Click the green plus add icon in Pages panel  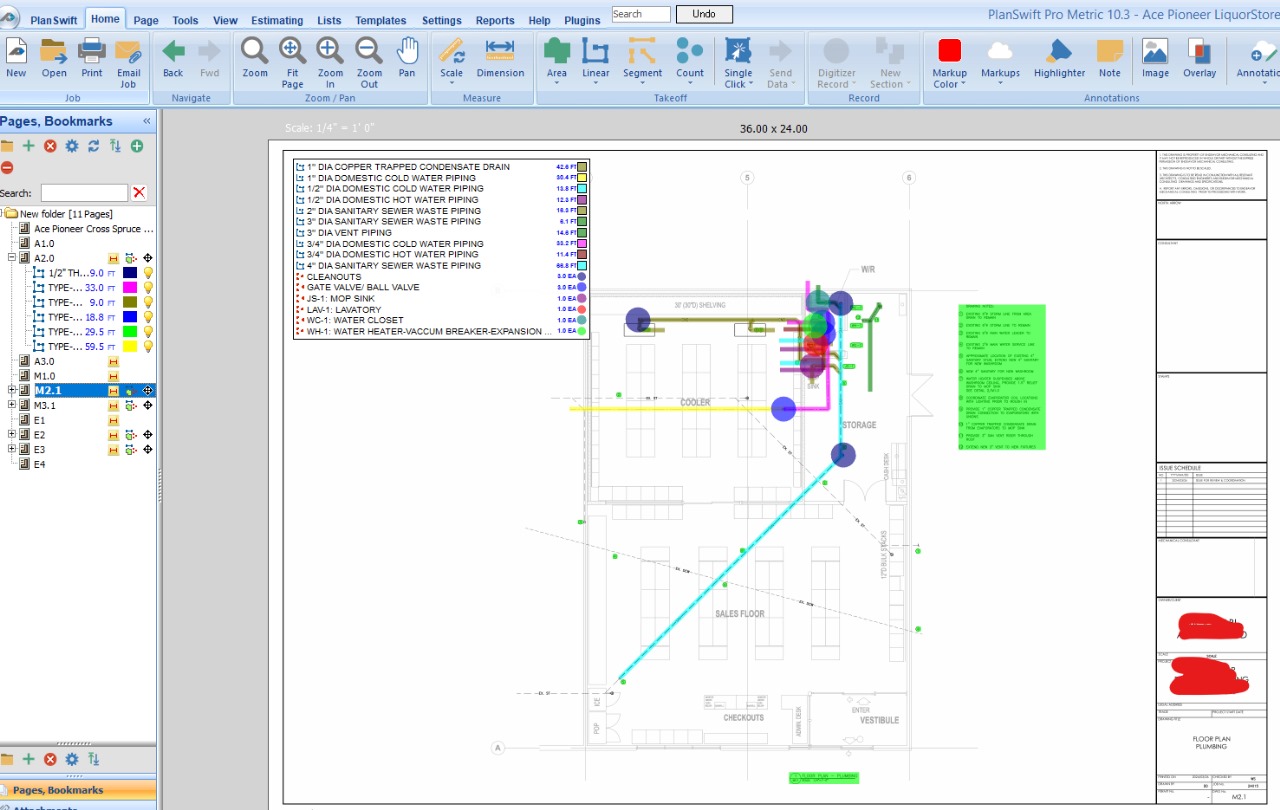(29, 146)
